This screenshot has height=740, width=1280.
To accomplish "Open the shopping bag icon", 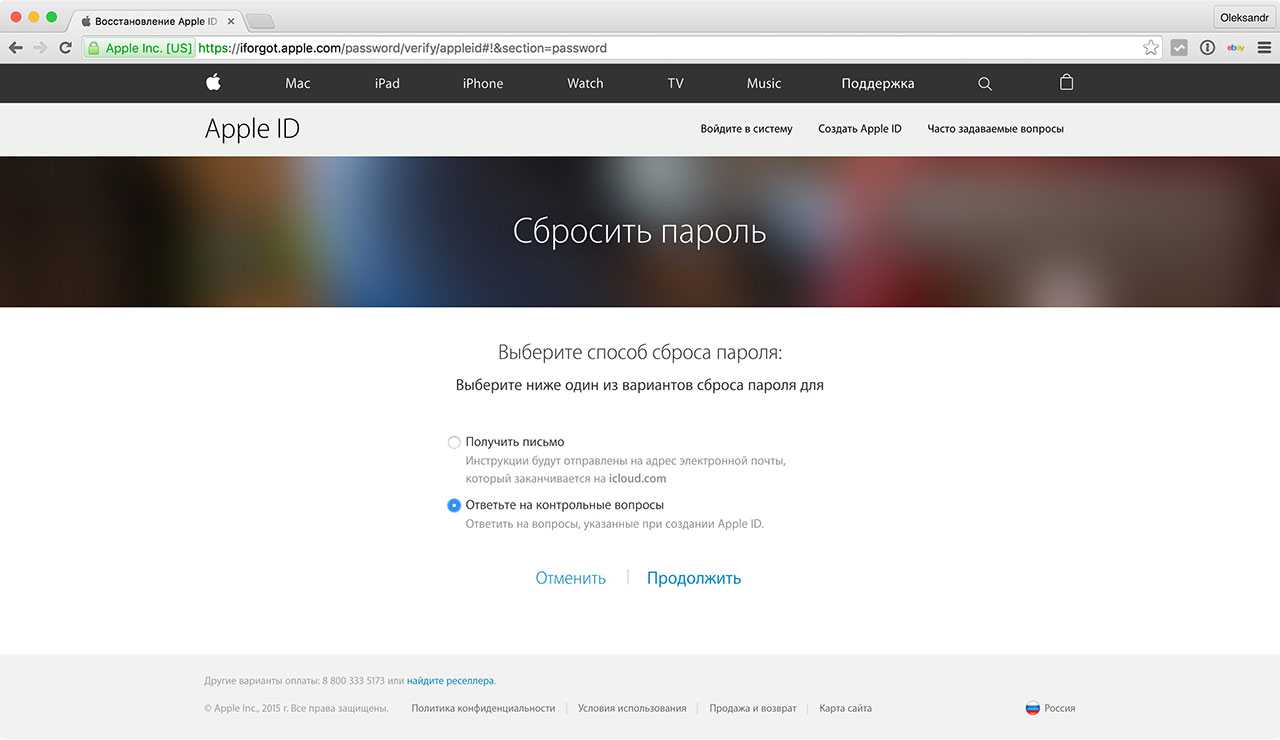I will [1066, 83].
